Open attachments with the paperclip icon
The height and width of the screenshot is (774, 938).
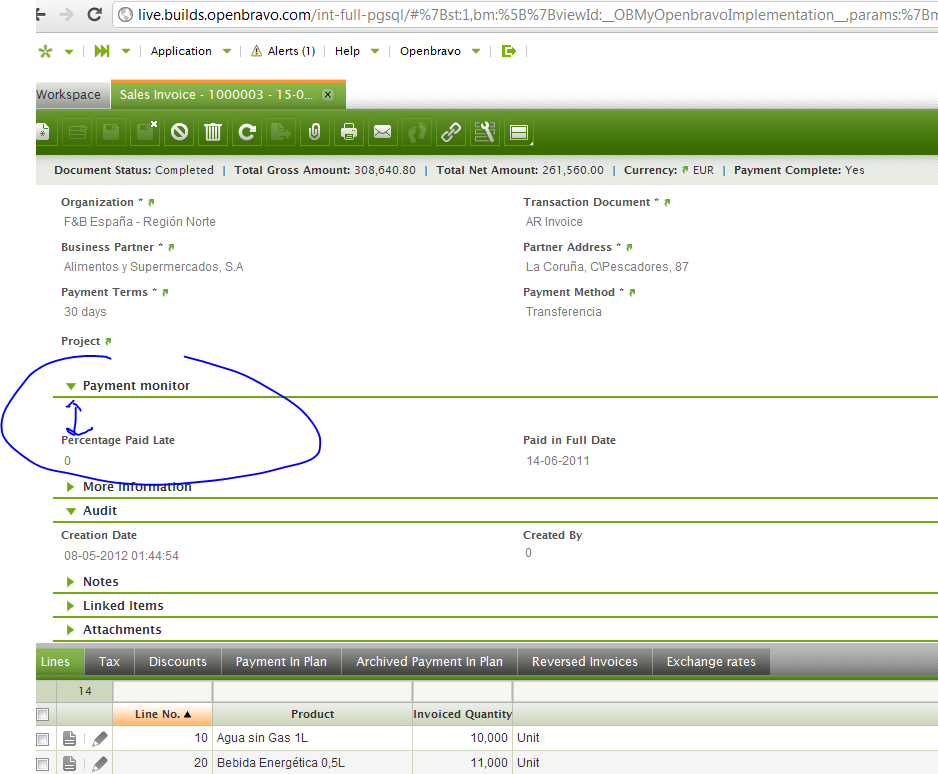click(315, 131)
